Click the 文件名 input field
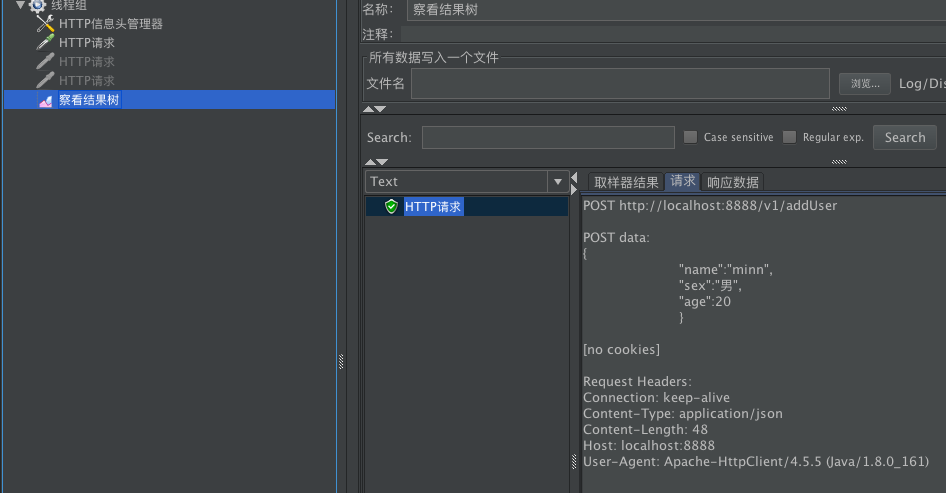946x493 pixels. [620, 83]
